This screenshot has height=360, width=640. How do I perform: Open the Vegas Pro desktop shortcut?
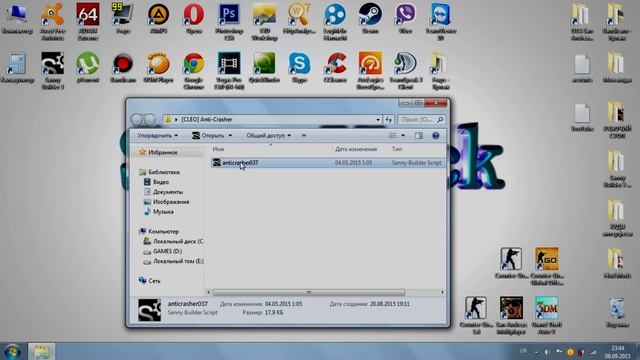[229, 71]
